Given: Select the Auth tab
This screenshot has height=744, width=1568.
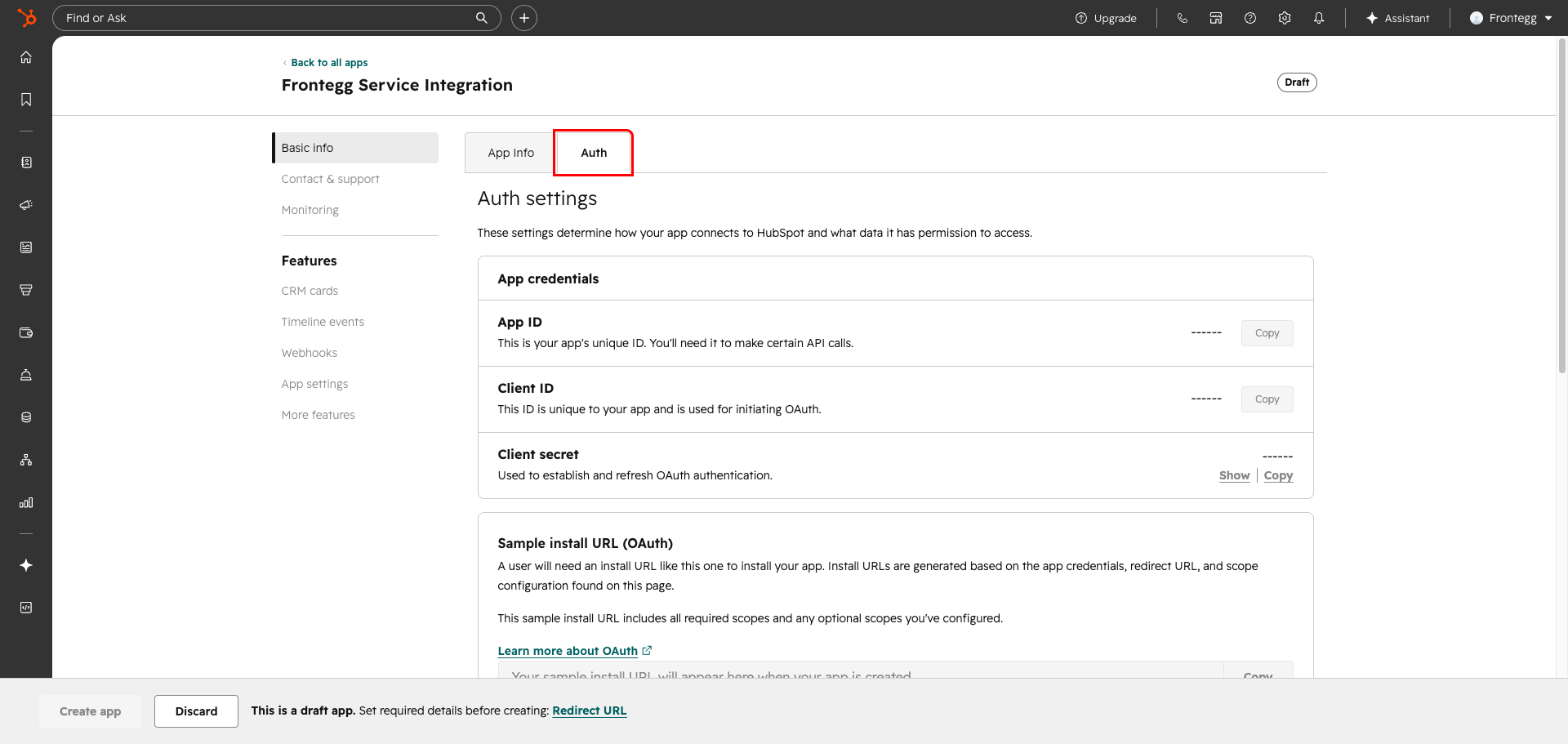Looking at the screenshot, I should [594, 153].
